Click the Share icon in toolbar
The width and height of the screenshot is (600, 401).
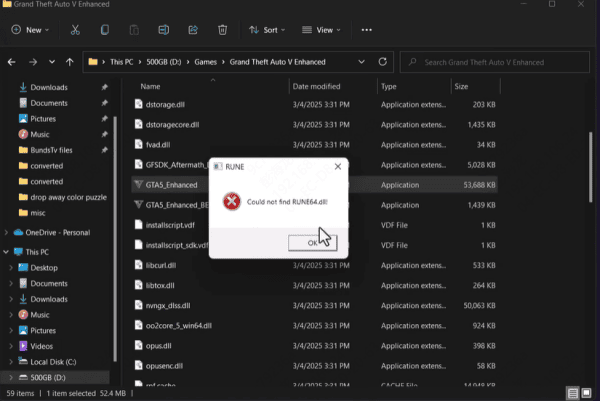coord(193,31)
